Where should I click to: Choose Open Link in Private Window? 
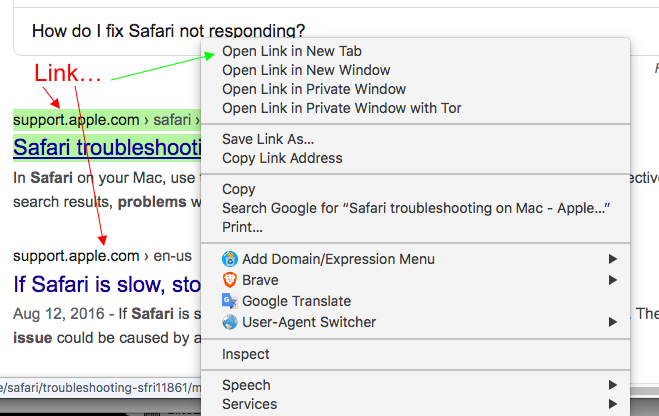[x=314, y=89]
